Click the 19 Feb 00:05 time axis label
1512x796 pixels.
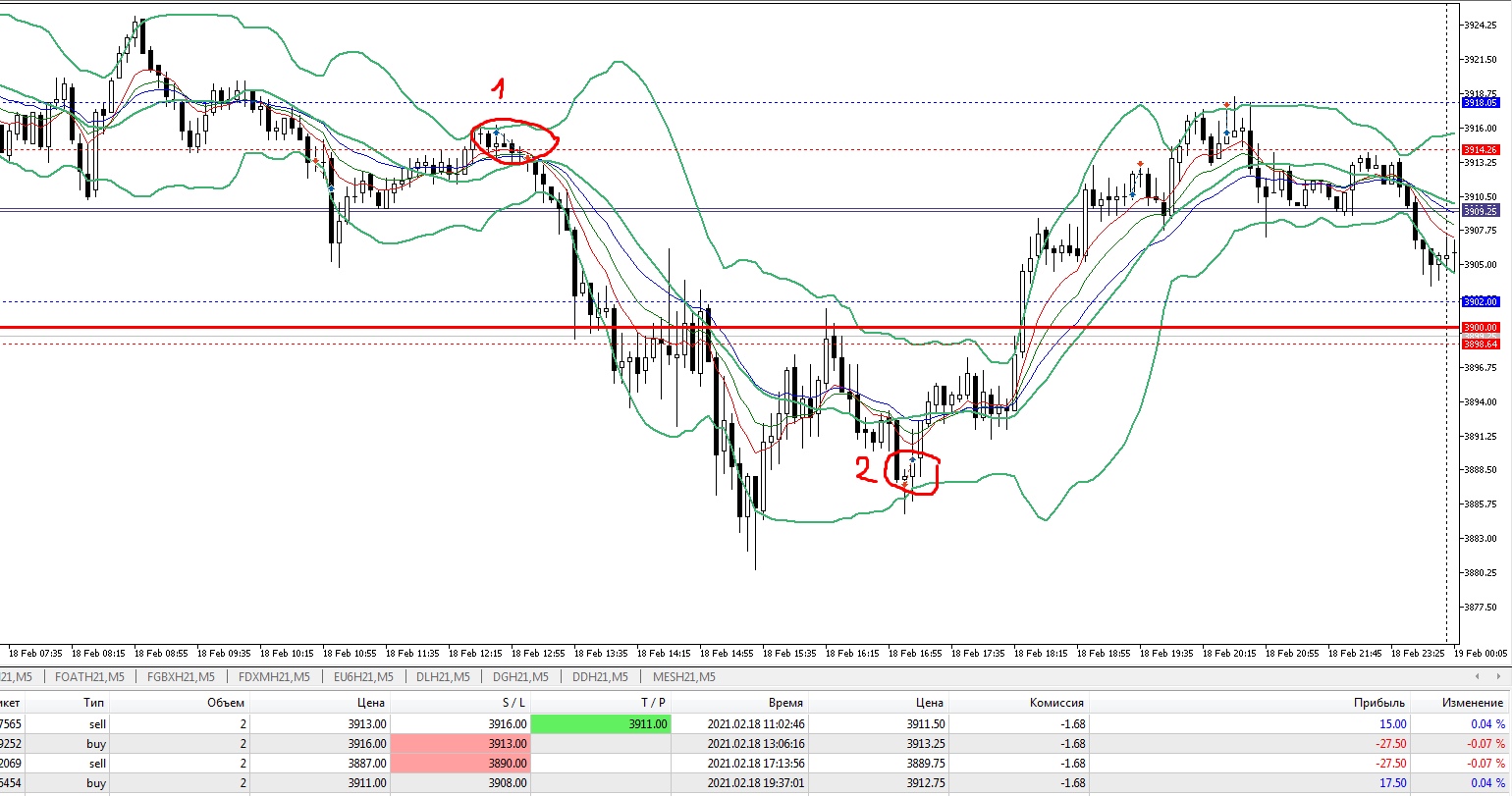1480,653
